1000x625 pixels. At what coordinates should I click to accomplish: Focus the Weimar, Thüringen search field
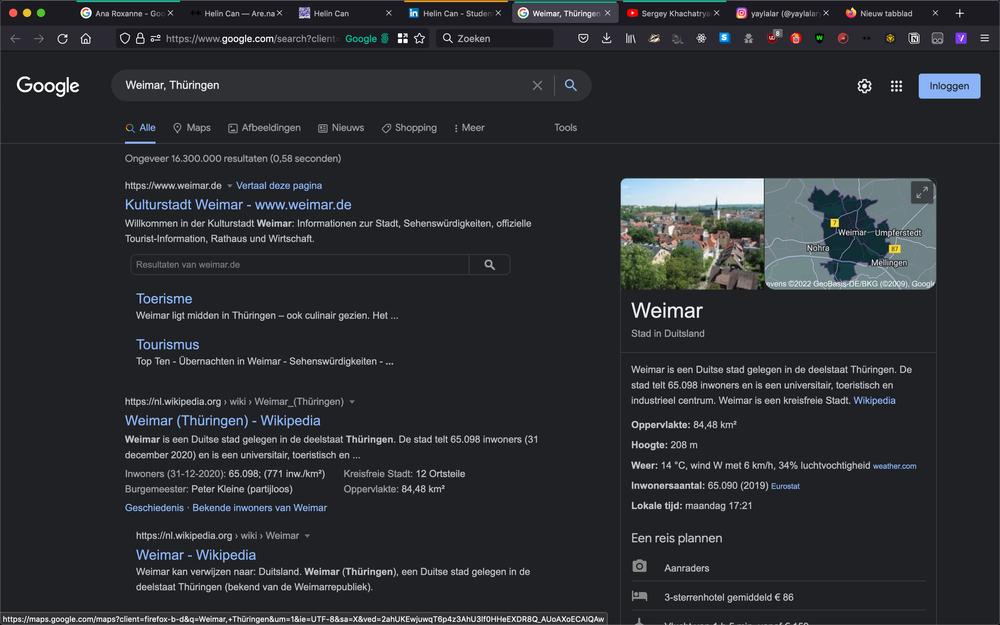coord(325,85)
